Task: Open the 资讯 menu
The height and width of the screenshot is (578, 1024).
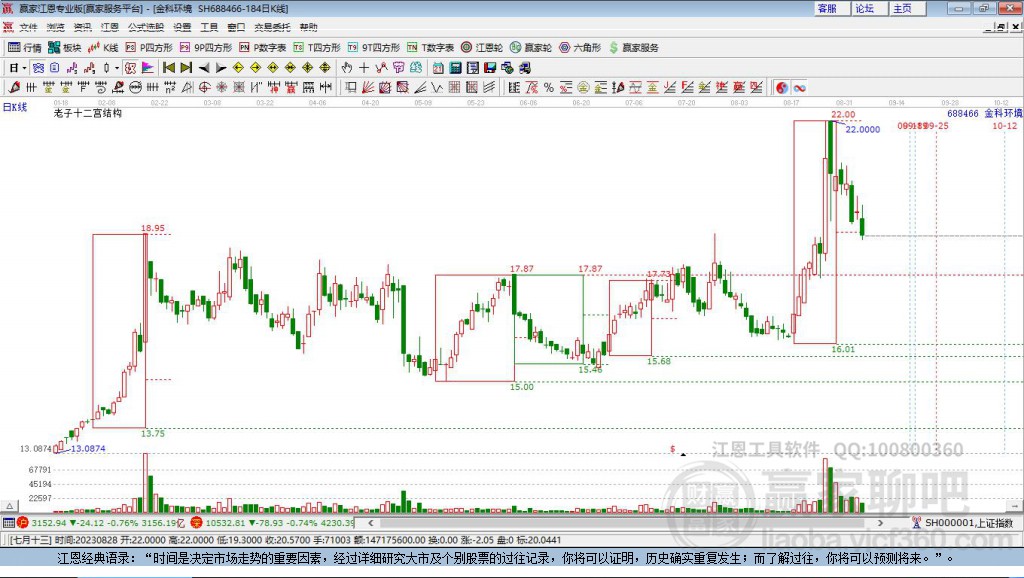Action: (x=82, y=27)
